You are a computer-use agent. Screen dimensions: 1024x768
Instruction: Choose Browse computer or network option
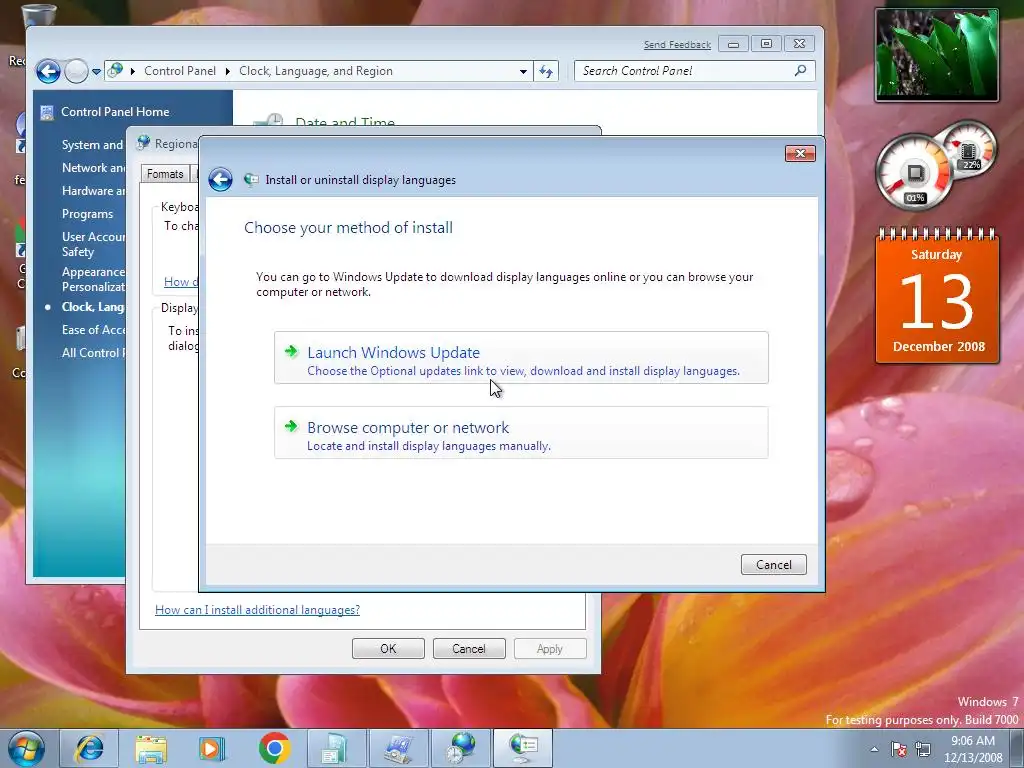[x=521, y=432]
